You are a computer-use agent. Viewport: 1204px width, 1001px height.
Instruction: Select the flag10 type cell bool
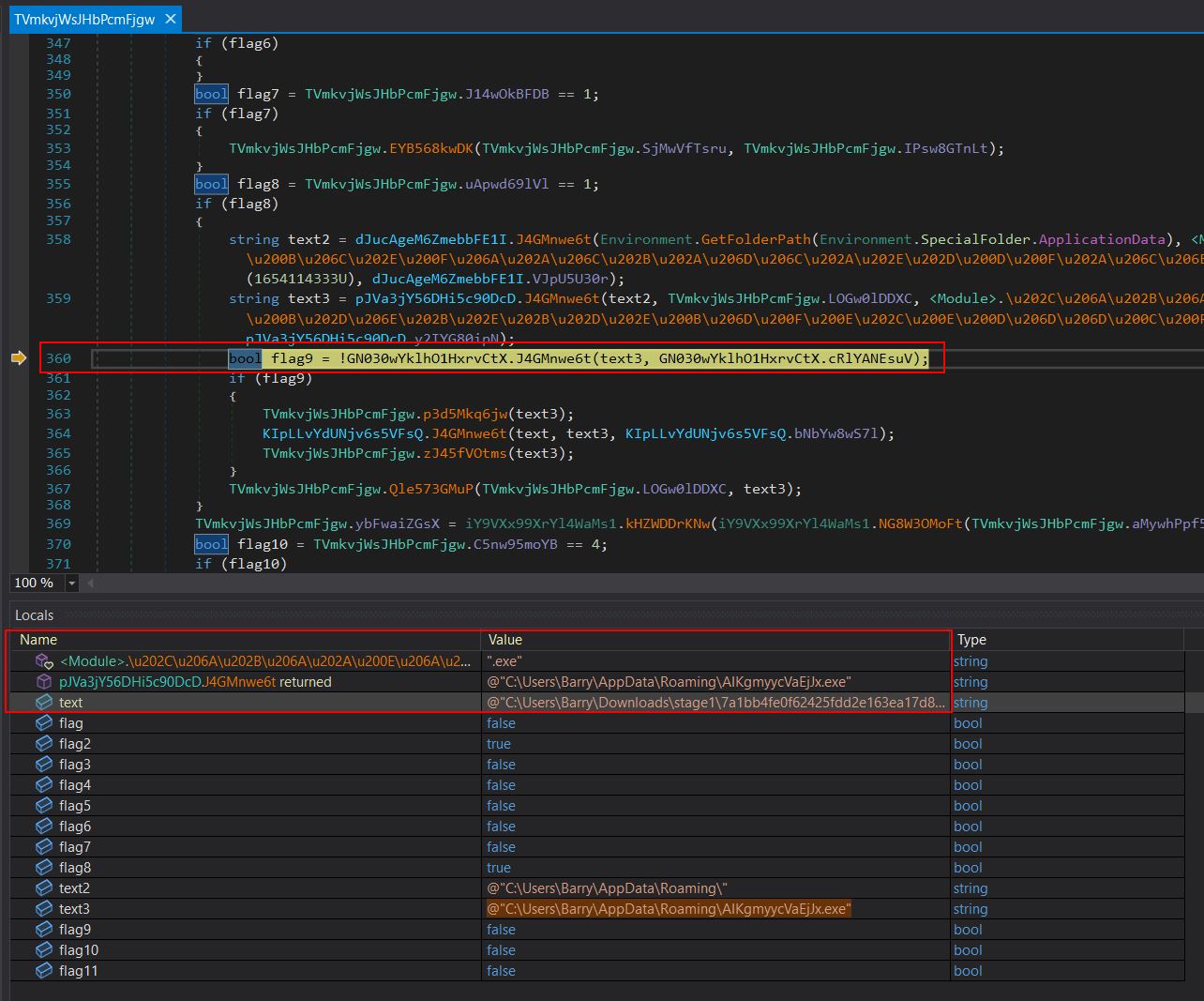[x=1067, y=950]
